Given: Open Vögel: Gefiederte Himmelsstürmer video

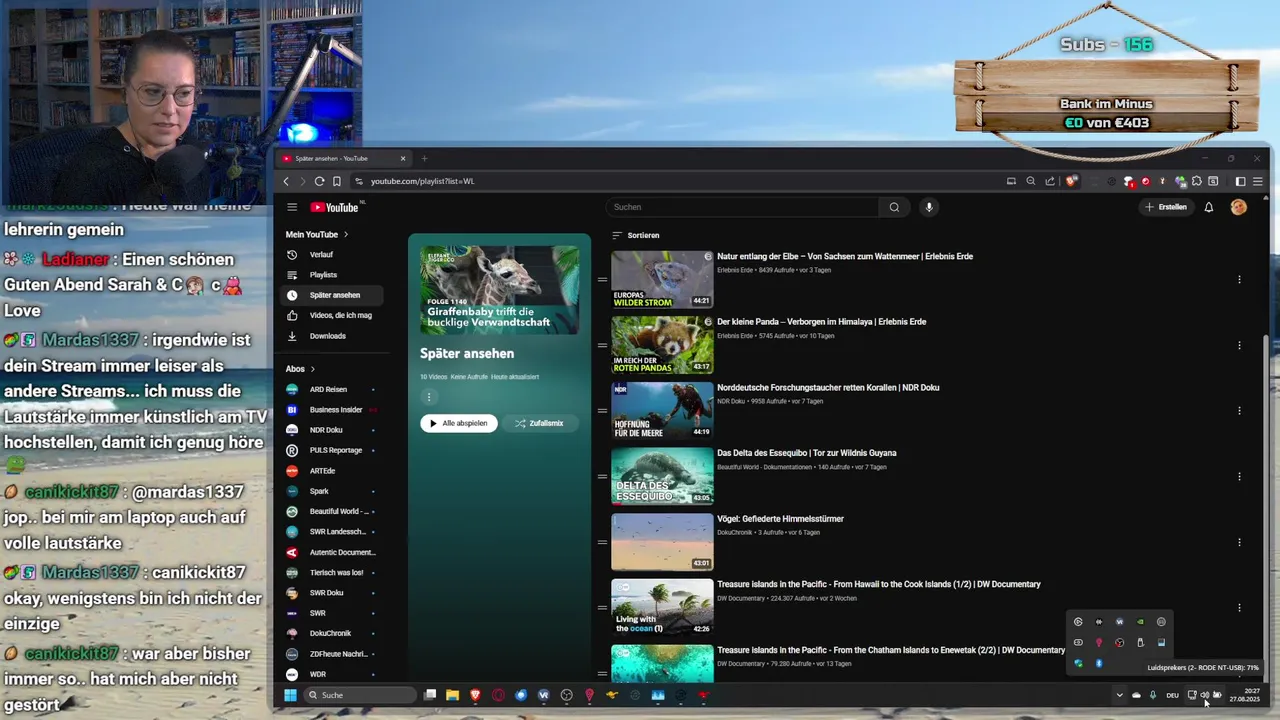Looking at the screenshot, I should coord(780,519).
